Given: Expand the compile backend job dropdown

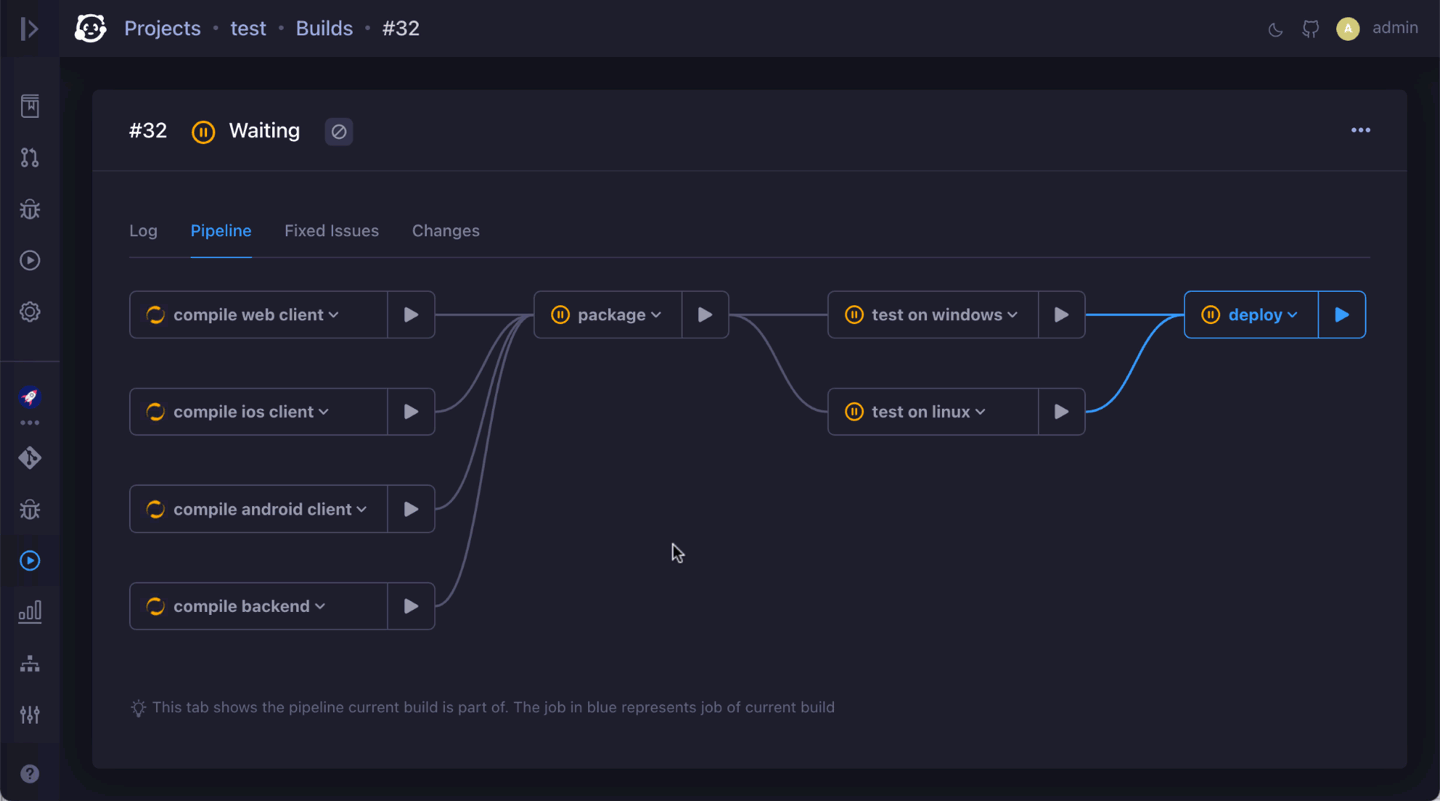Looking at the screenshot, I should 319,605.
